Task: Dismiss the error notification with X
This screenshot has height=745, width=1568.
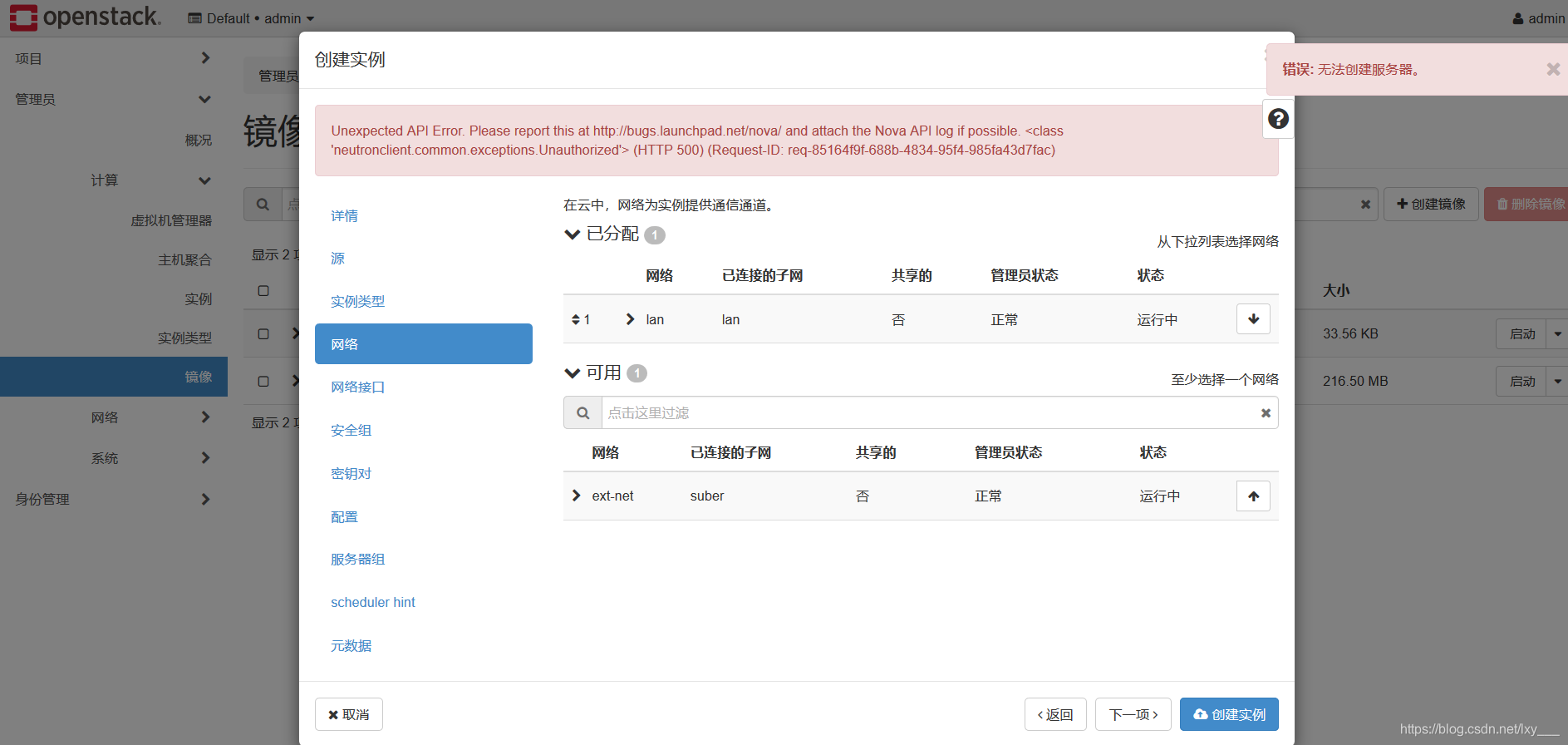Action: coord(1552,69)
